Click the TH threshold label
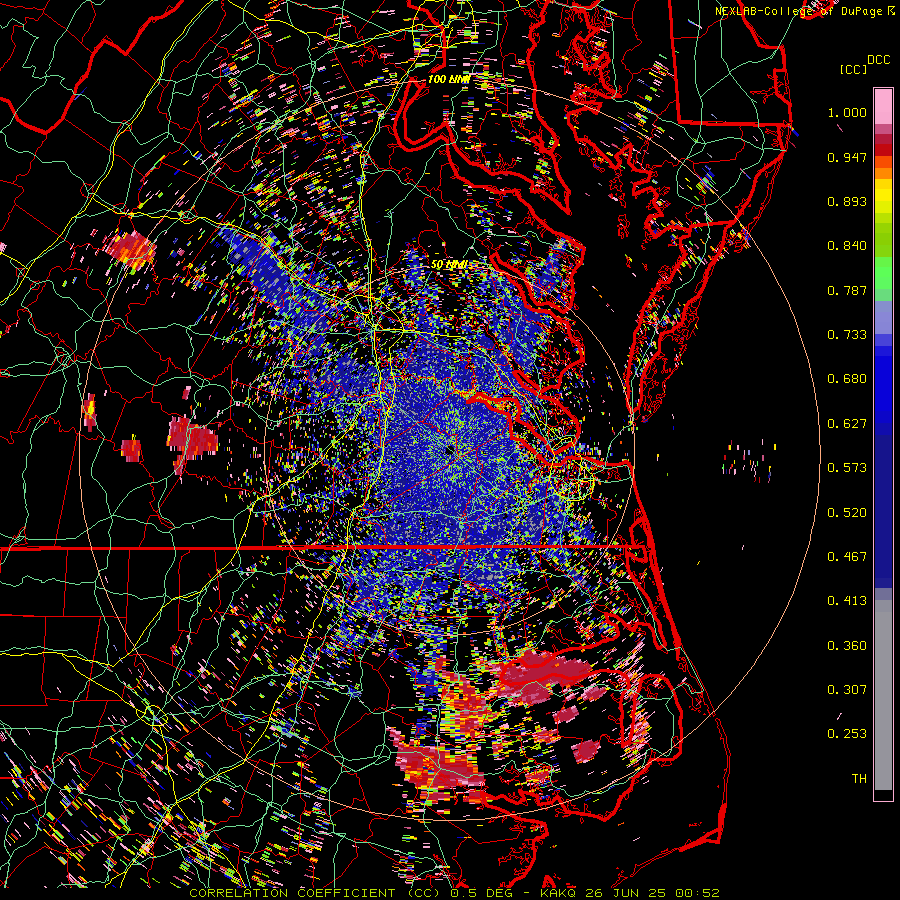This screenshot has height=900, width=900. tap(859, 779)
